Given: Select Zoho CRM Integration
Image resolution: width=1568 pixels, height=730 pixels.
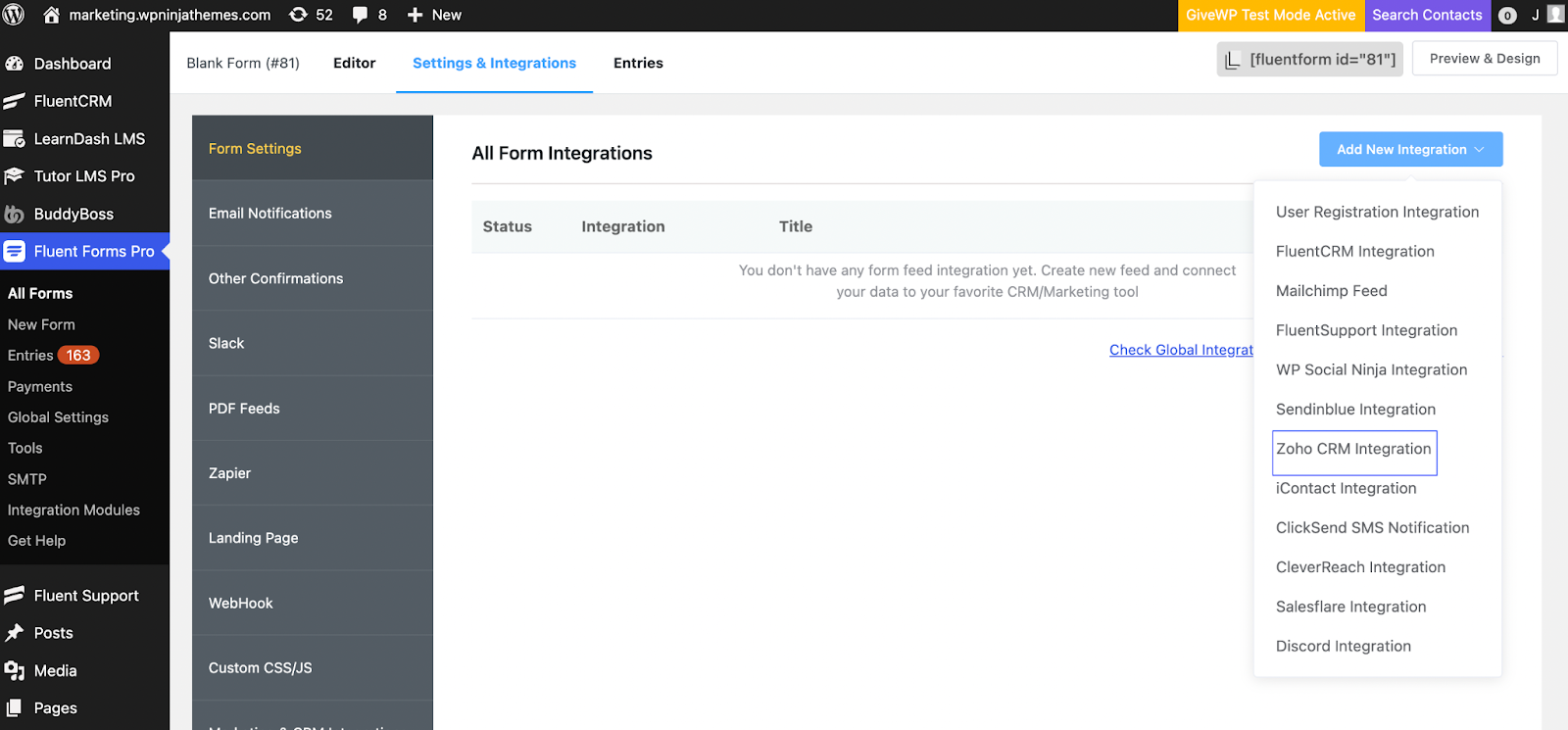Looking at the screenshot, I should tap(1353, 449).
